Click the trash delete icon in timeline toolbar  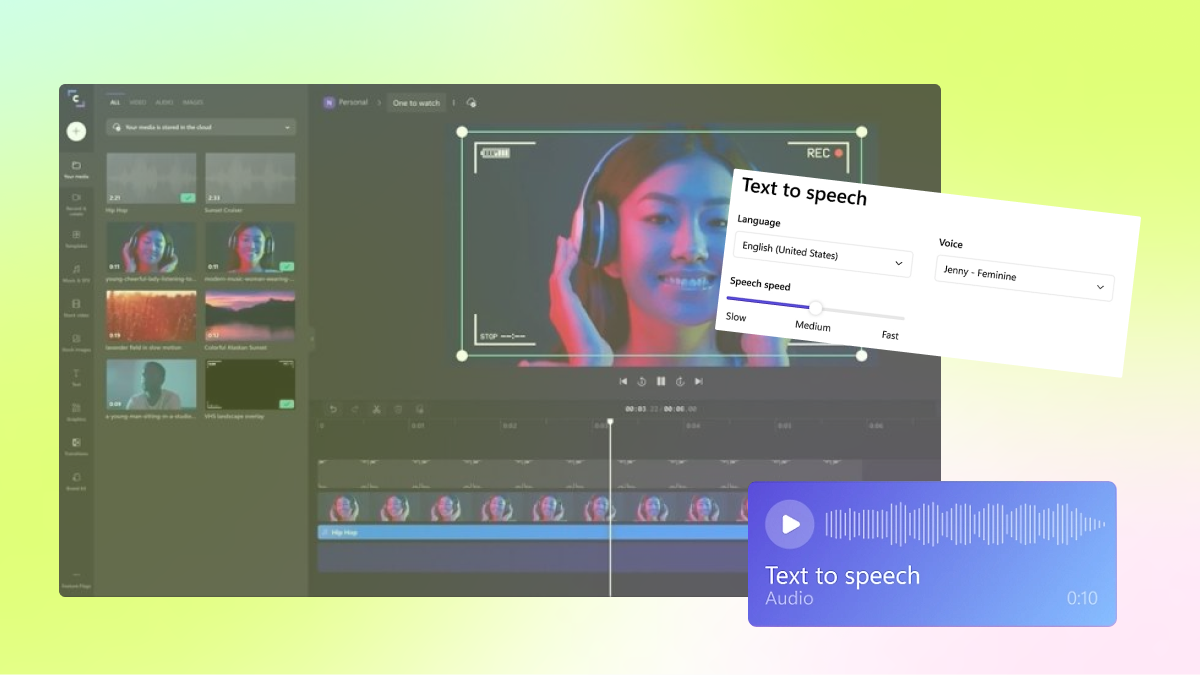pos(398,409)
